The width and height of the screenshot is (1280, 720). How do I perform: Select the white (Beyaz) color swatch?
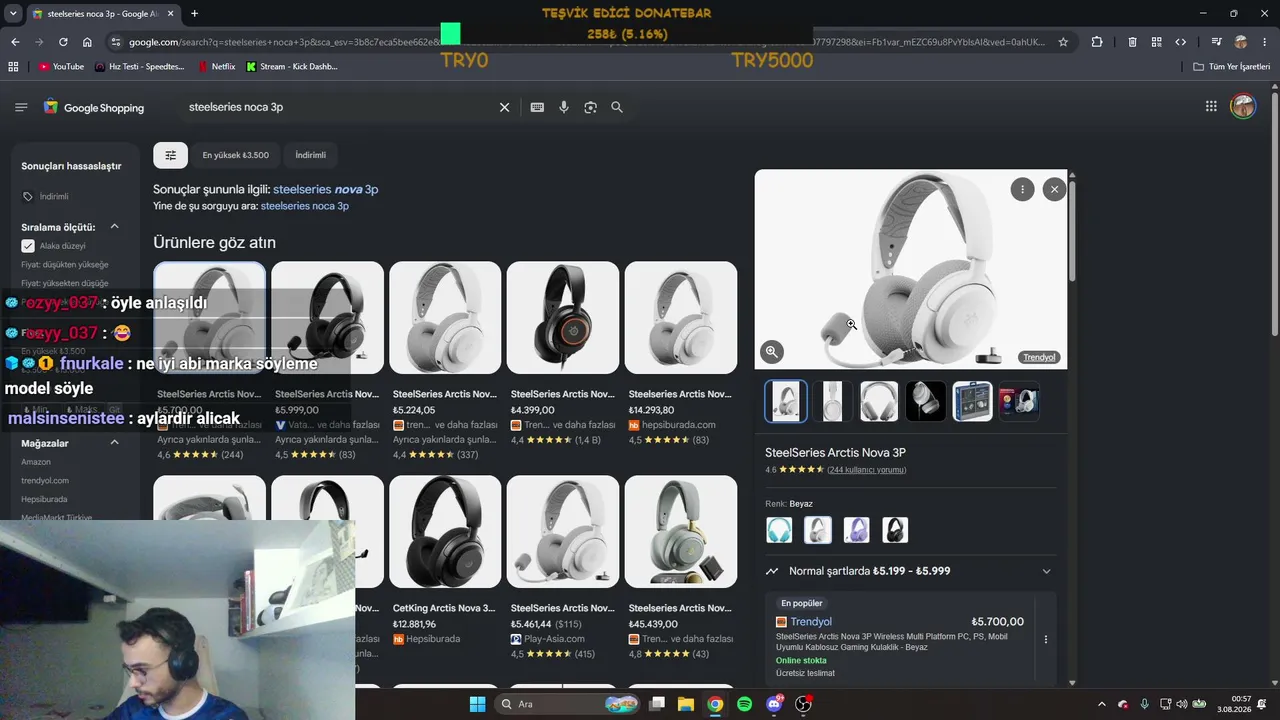(818, 530)
